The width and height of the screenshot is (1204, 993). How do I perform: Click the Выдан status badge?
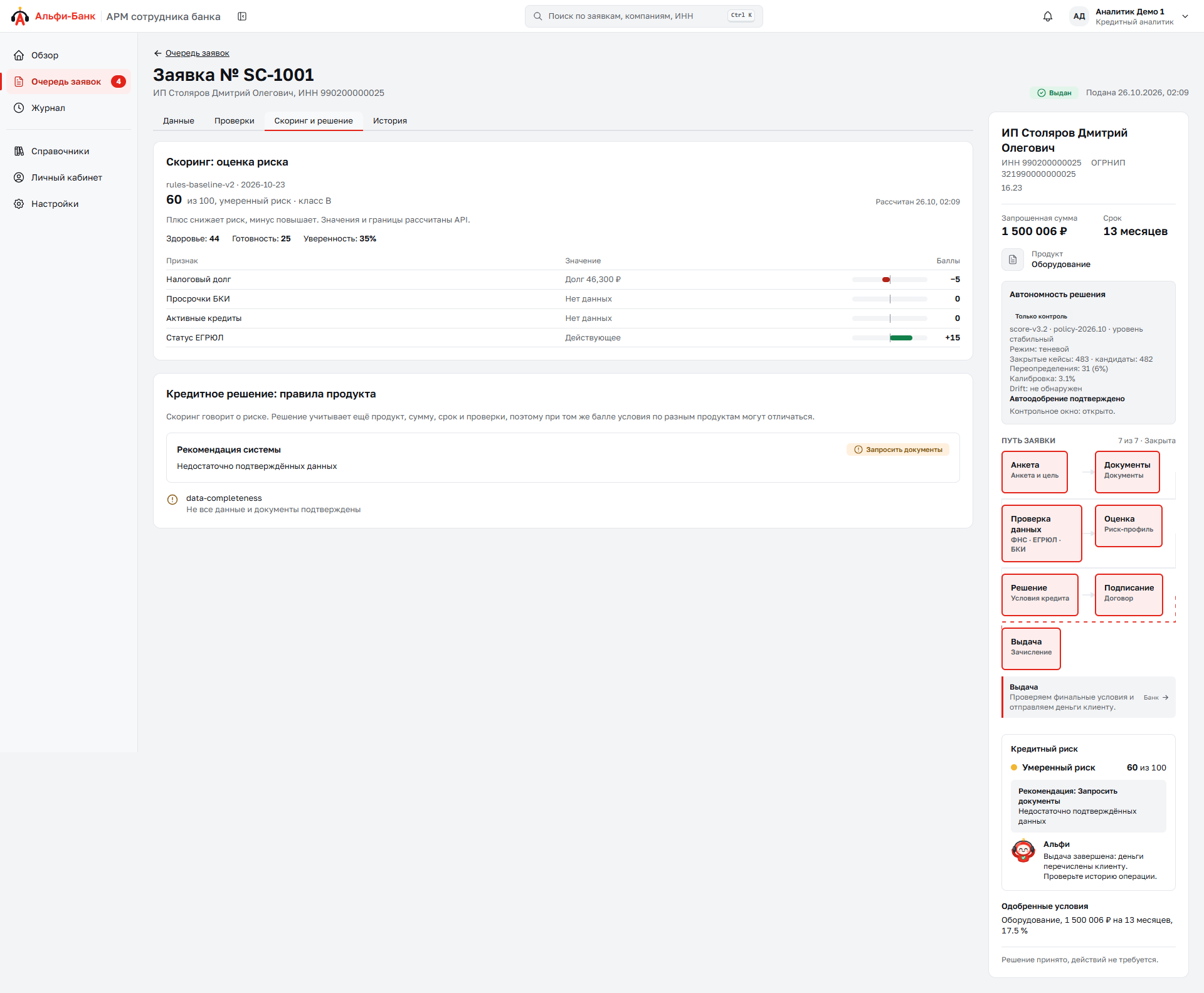1053,93
